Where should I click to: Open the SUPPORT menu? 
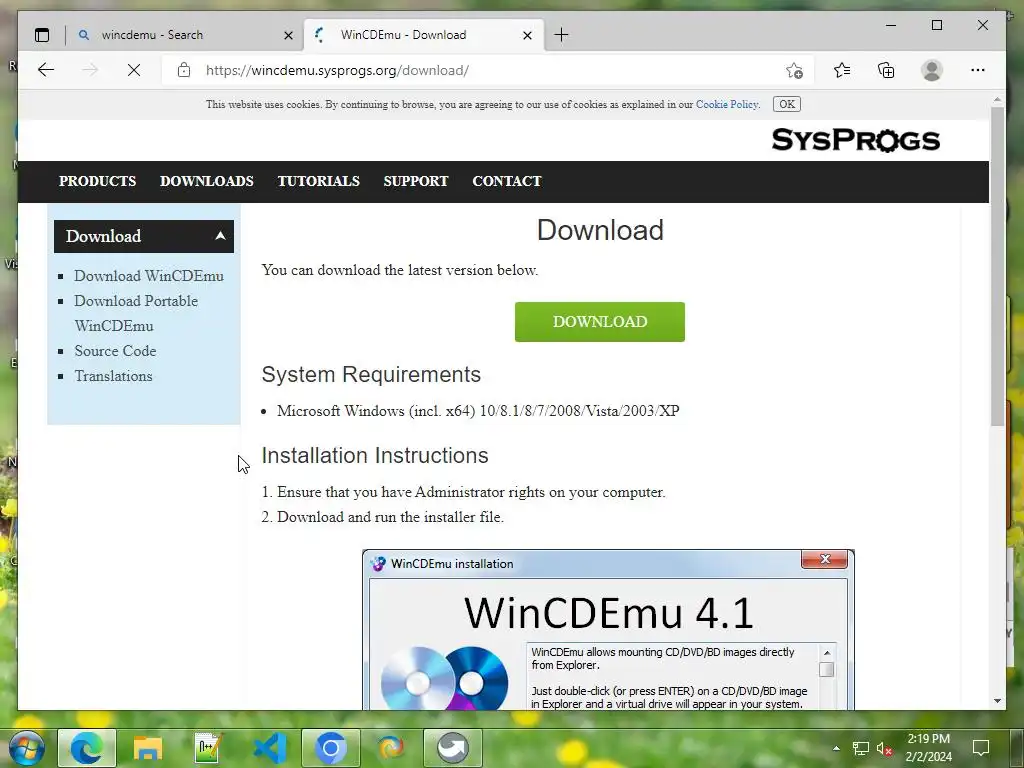(416, 181)
